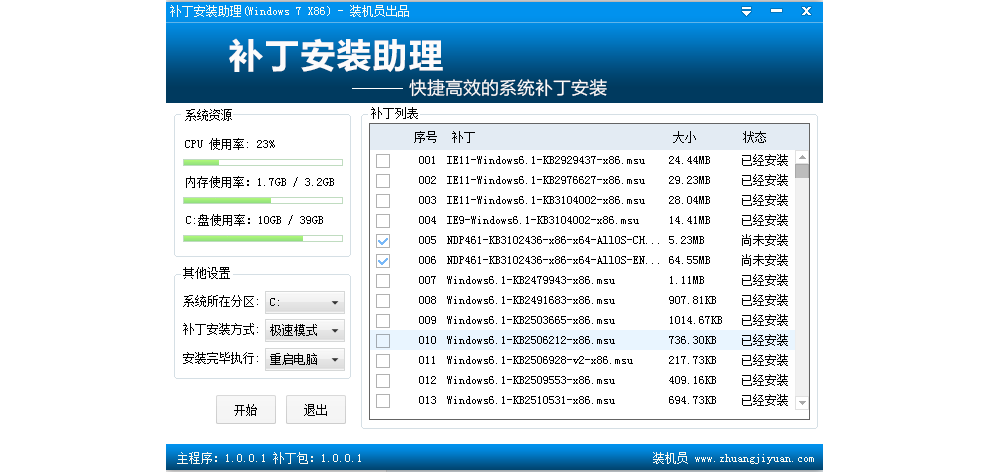Click the CPU 使用率 progress bar
Screen dimensions: 990x472
(x=262, y=162)
